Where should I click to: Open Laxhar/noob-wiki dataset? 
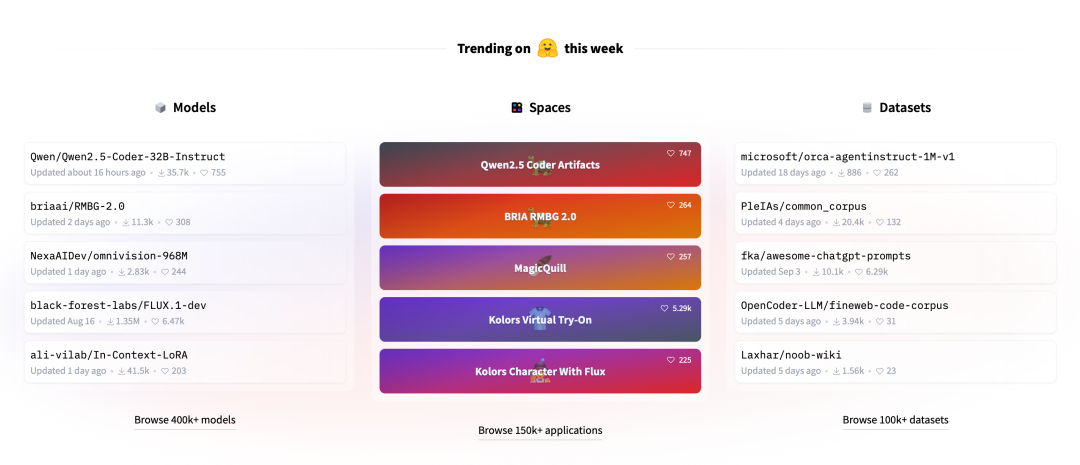[895, 362]
